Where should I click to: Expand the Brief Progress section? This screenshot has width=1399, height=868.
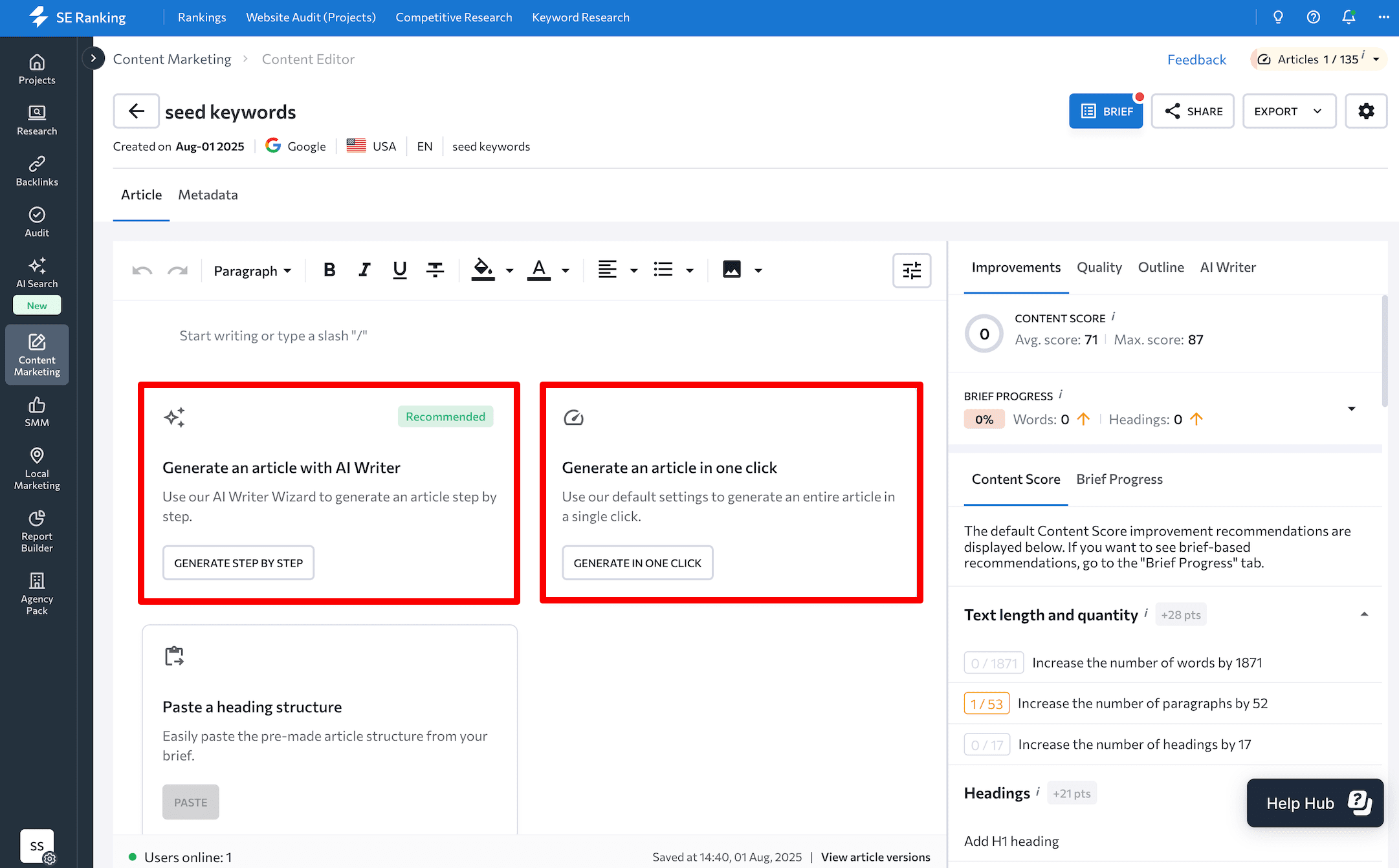[1352, 409]
